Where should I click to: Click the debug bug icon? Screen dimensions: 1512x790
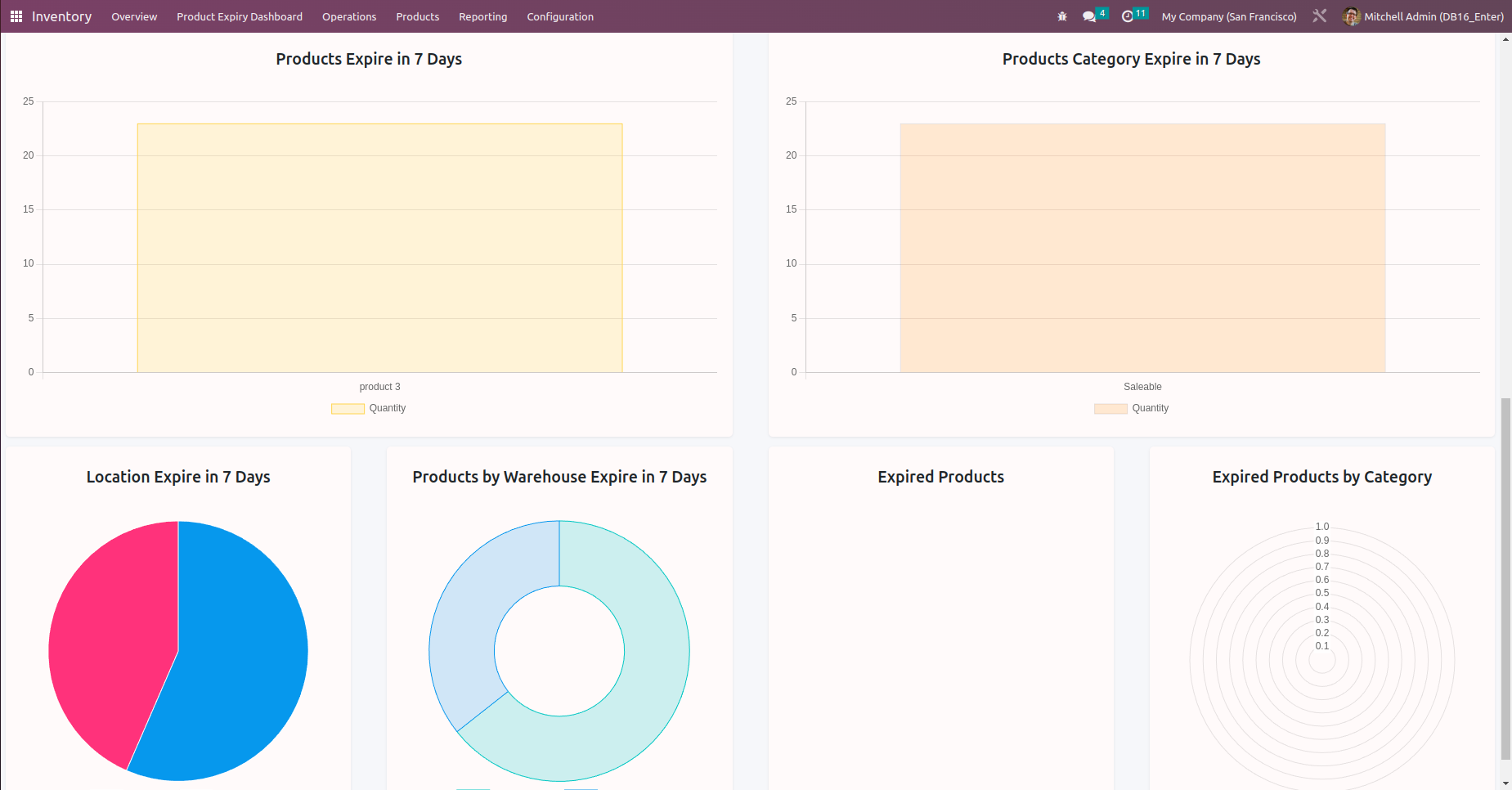(x=1062, y=16)
